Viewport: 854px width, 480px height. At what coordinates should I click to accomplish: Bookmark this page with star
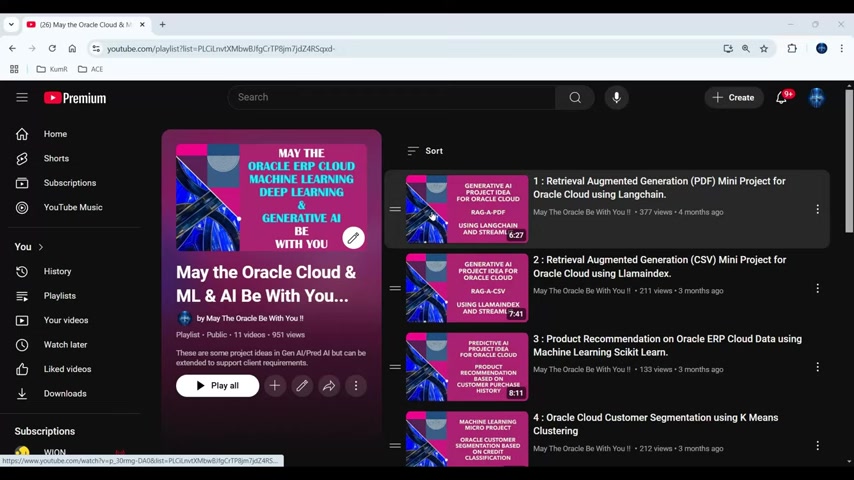[764, 48]
